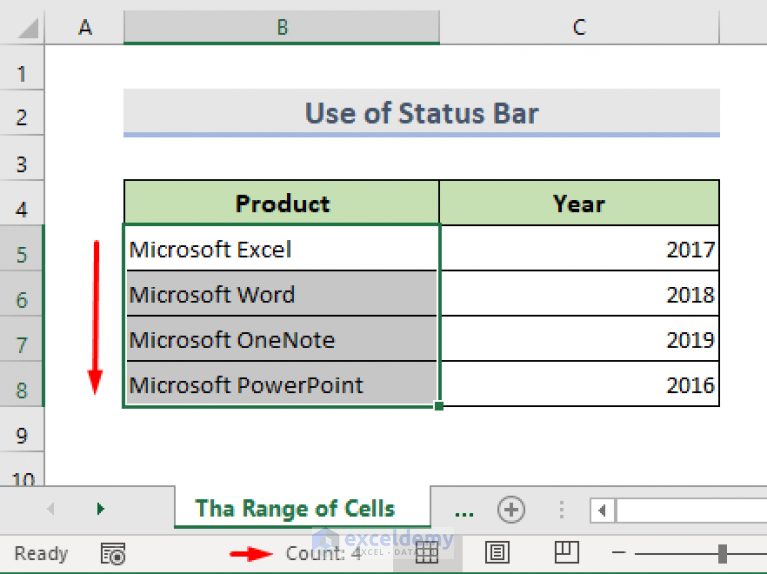Viewport: 767px width, 574px height.
Task: Select column B header
Action: coord(282,27)
